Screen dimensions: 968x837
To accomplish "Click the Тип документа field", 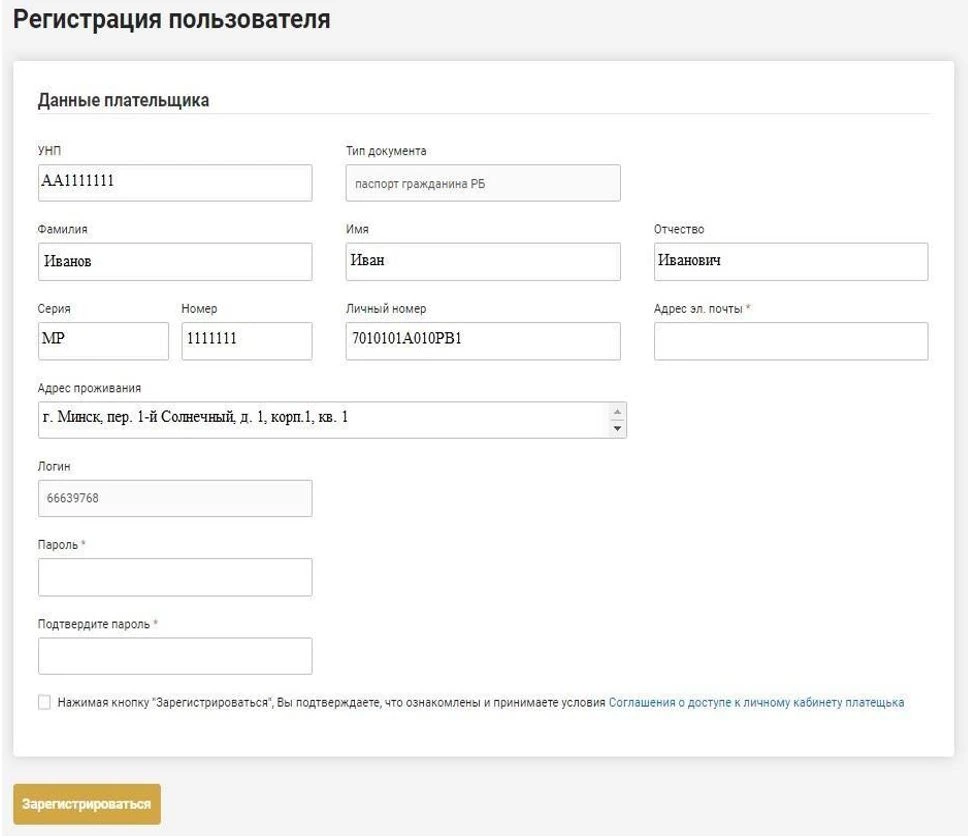I will coord(482,183).
